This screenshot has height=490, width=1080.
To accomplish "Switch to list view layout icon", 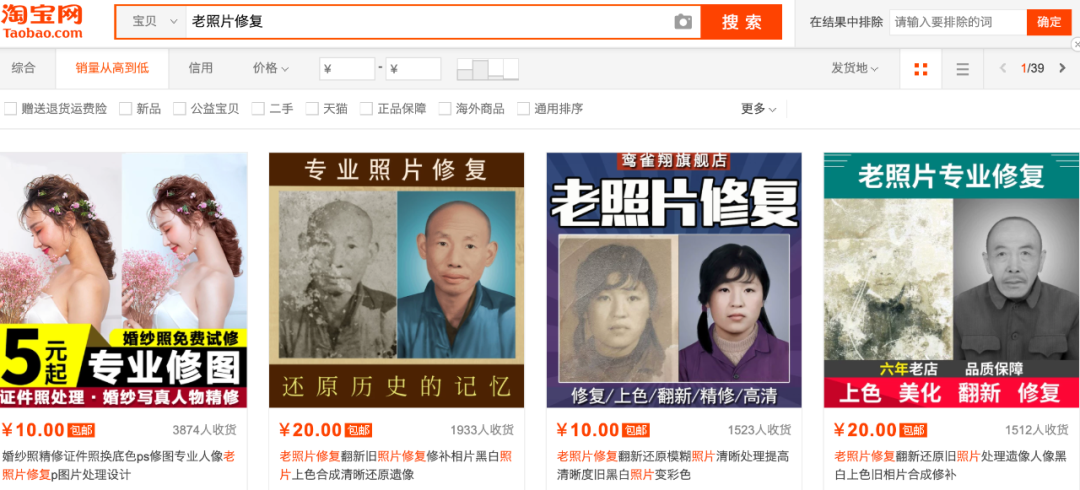I will point(962,69).
